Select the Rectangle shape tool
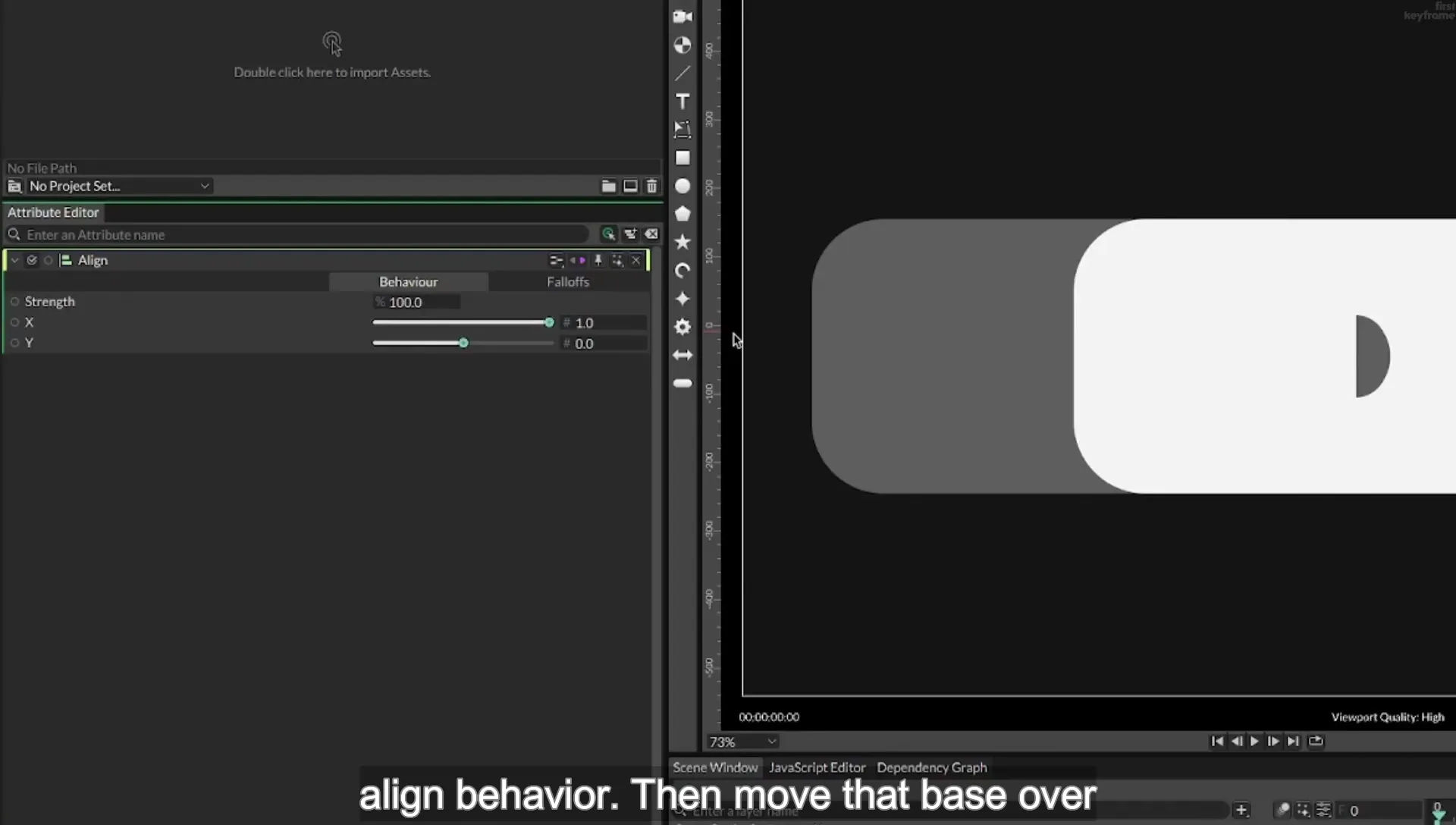Image resolution: width=1456 pixels, height=825 pixels. tap(682, 158)
